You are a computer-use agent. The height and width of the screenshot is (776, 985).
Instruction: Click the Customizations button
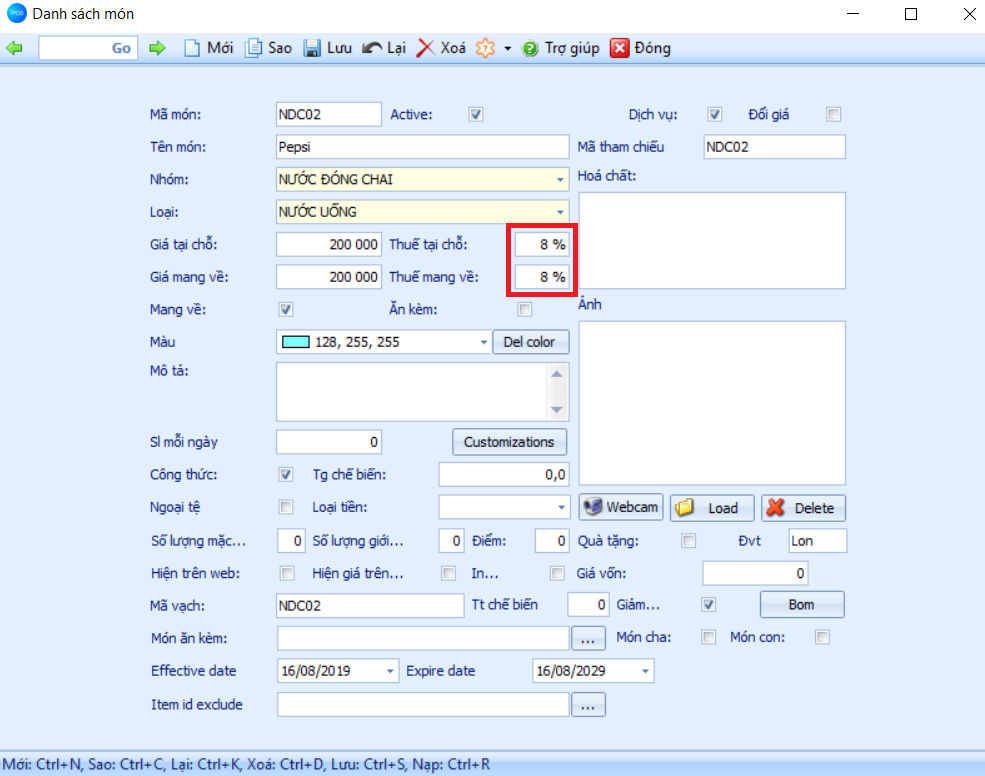coord(509,442)
